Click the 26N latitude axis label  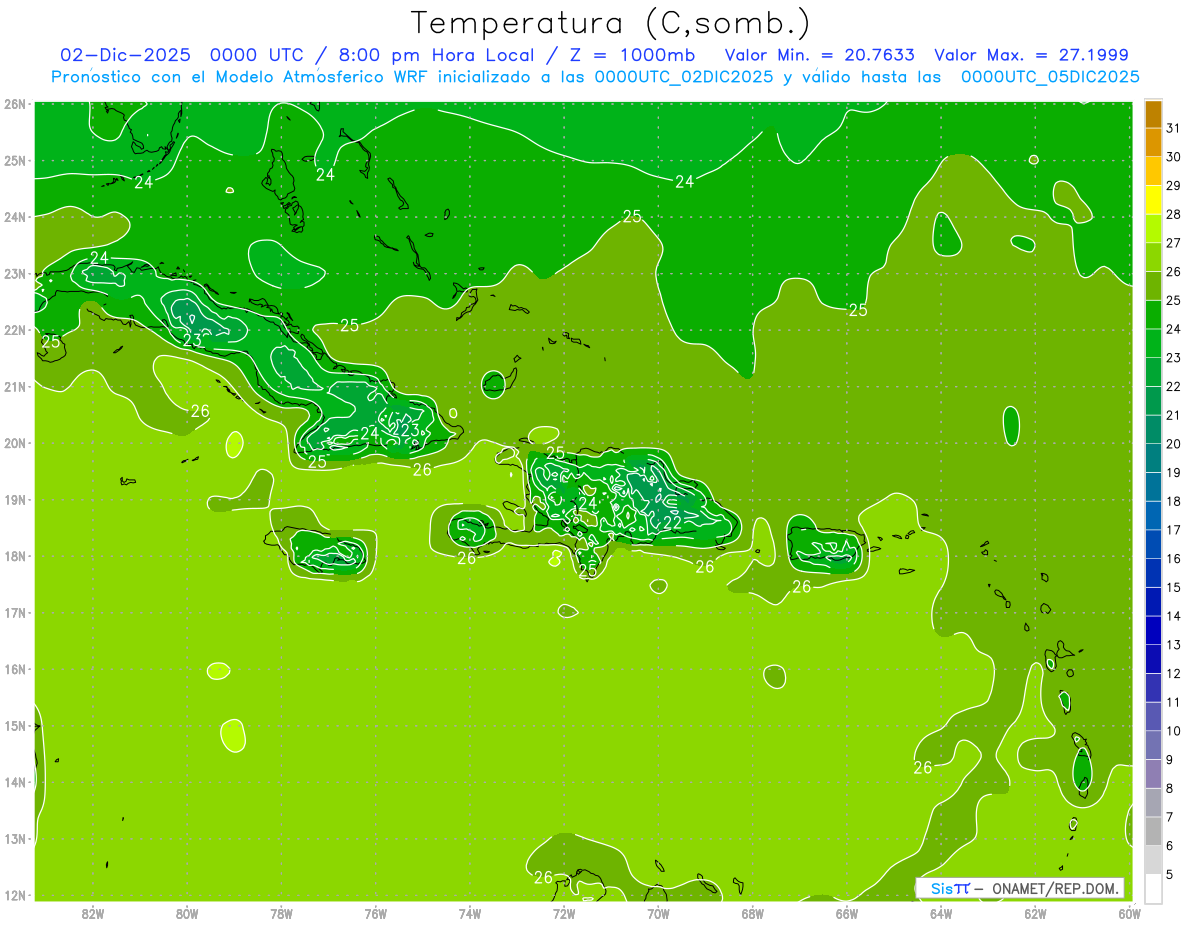click(14, 104)
